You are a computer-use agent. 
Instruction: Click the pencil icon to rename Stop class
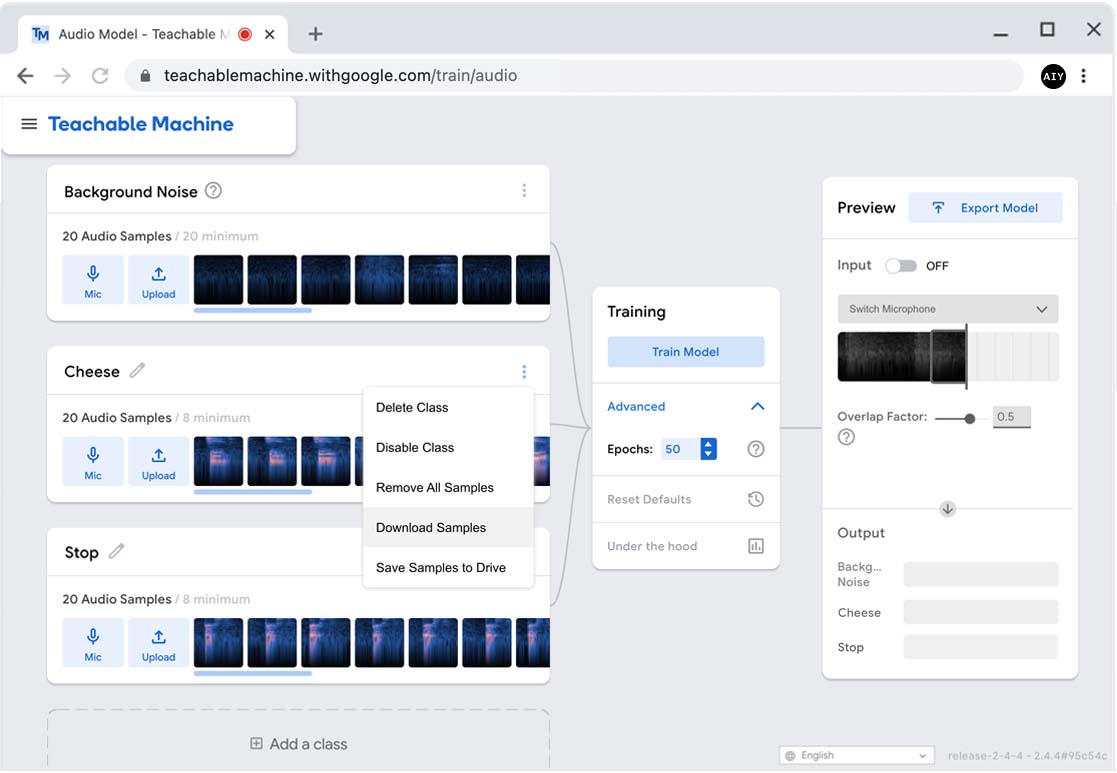coord(116,552)
